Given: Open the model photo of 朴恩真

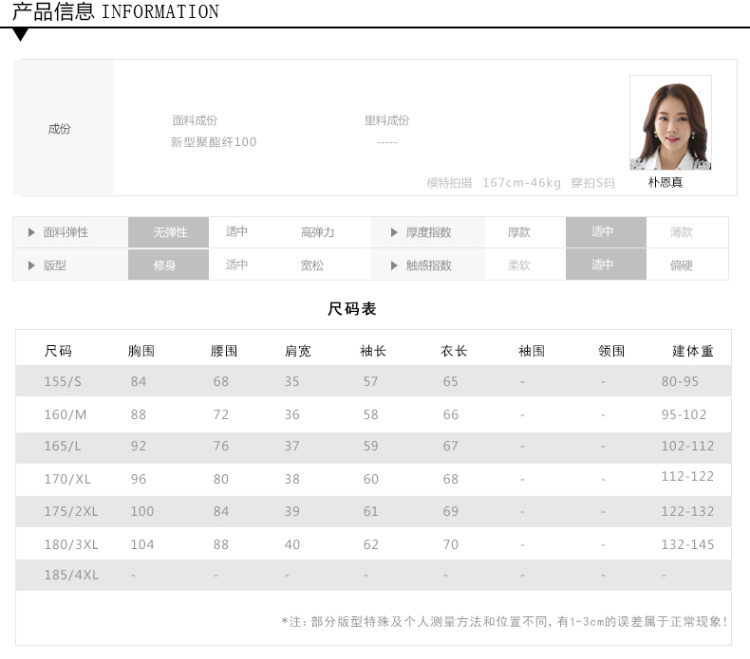Looking at the screenshot, I should click(670, 123).
